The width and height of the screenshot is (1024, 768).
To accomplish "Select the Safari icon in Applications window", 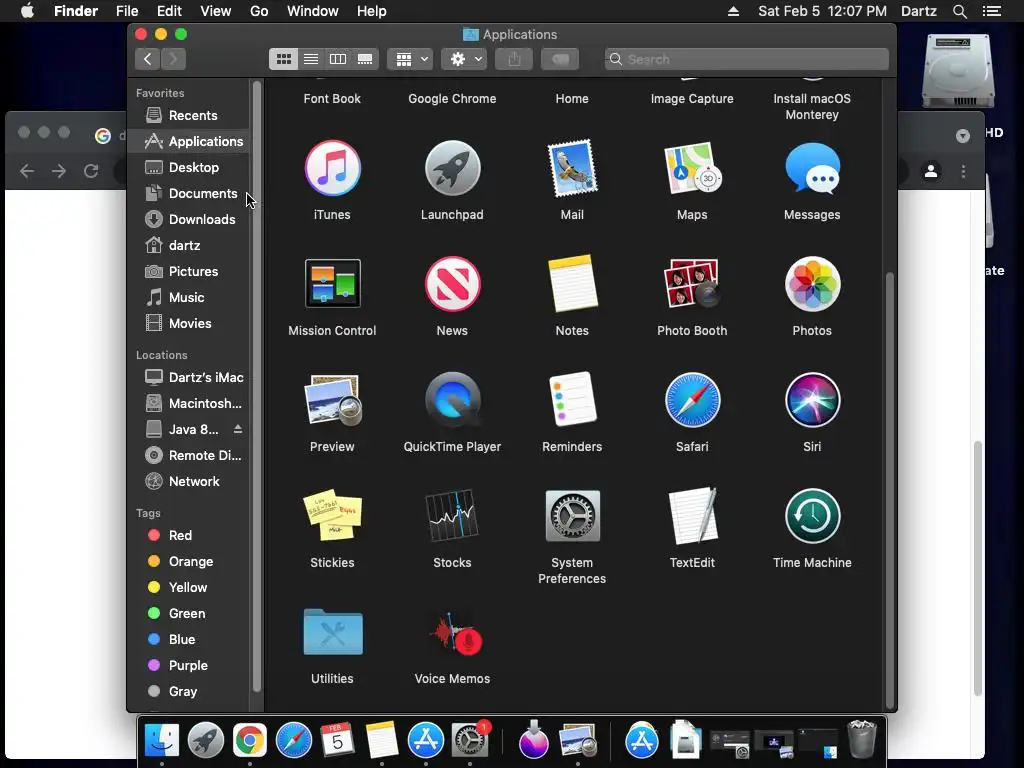I will (692, 400).
